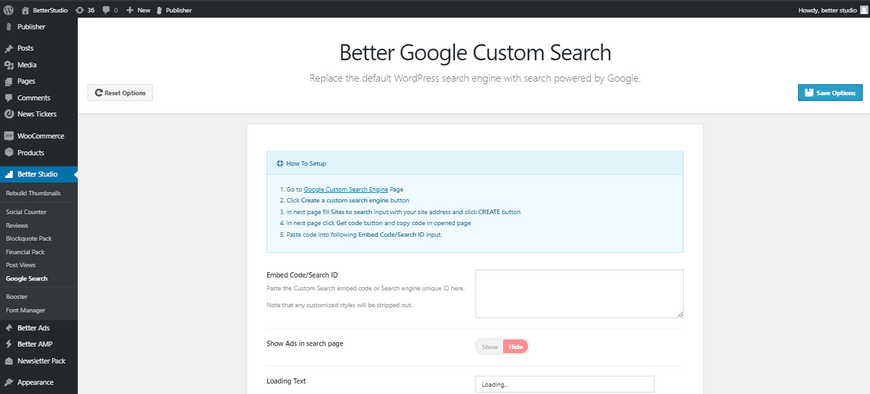This screenshot has height=394, width=870.
Task: Open the Better Studio sidebar menu label
Action: click(x=37, y=174)
